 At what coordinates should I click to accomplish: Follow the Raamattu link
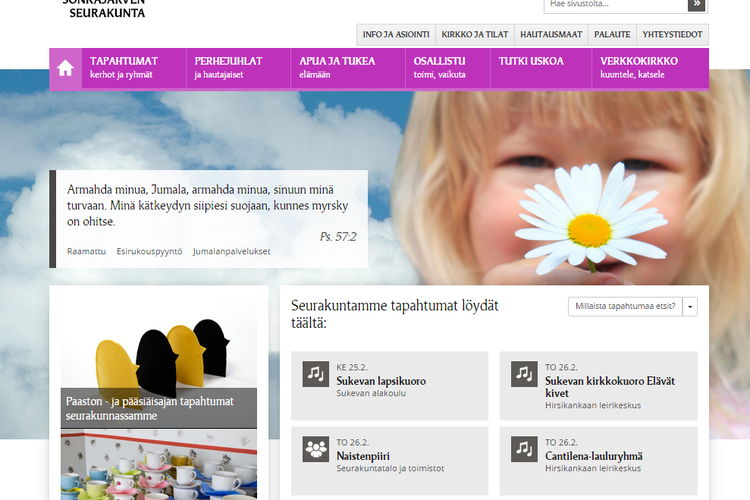coord(86,251)
